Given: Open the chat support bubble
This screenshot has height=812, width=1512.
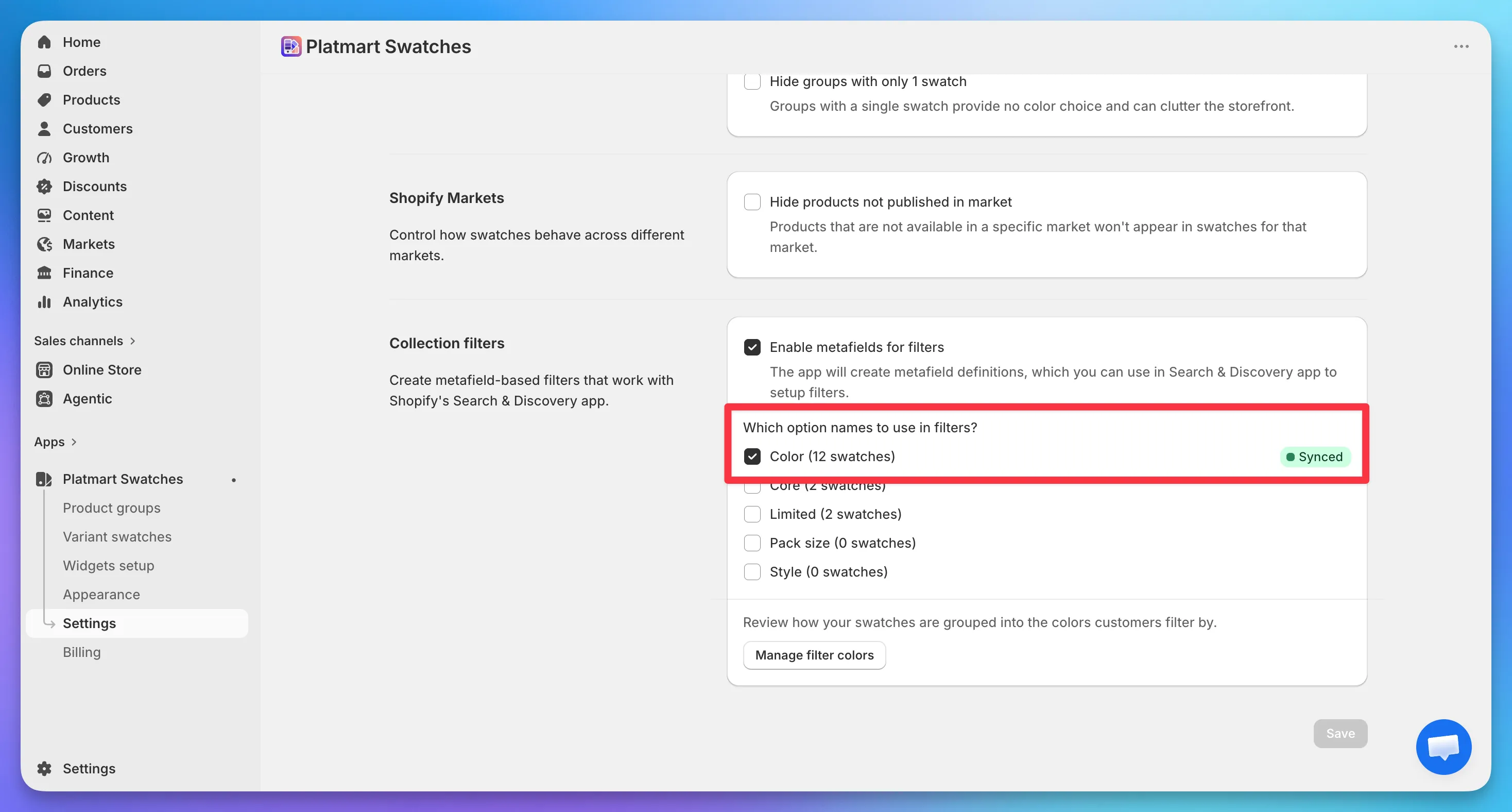Looking at the screenshot, I should click(x=1444, y=747).
